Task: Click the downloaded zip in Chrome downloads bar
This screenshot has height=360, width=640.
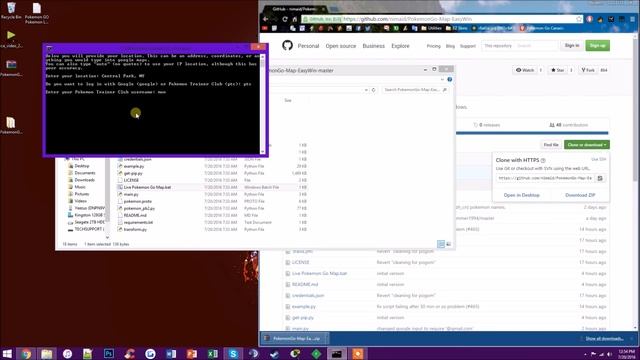Action: [294, 338]
